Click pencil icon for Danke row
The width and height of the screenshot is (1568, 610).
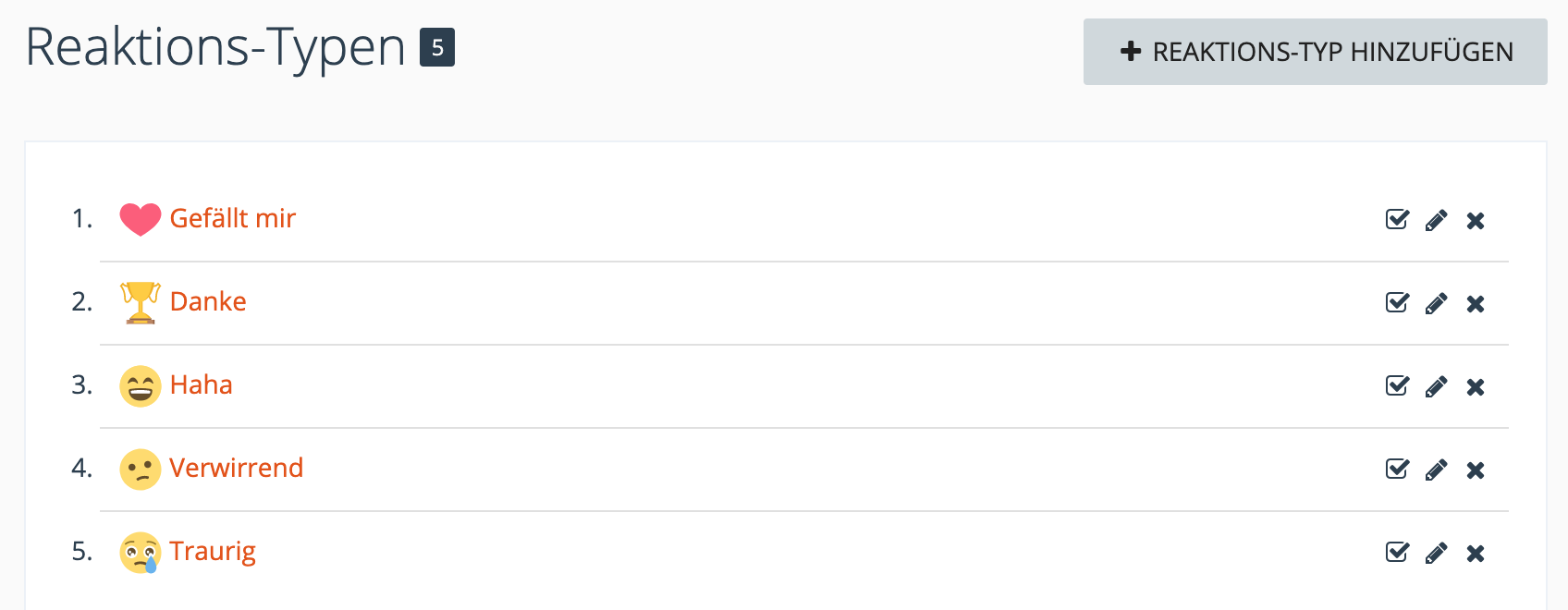[x=1436, y=303]
